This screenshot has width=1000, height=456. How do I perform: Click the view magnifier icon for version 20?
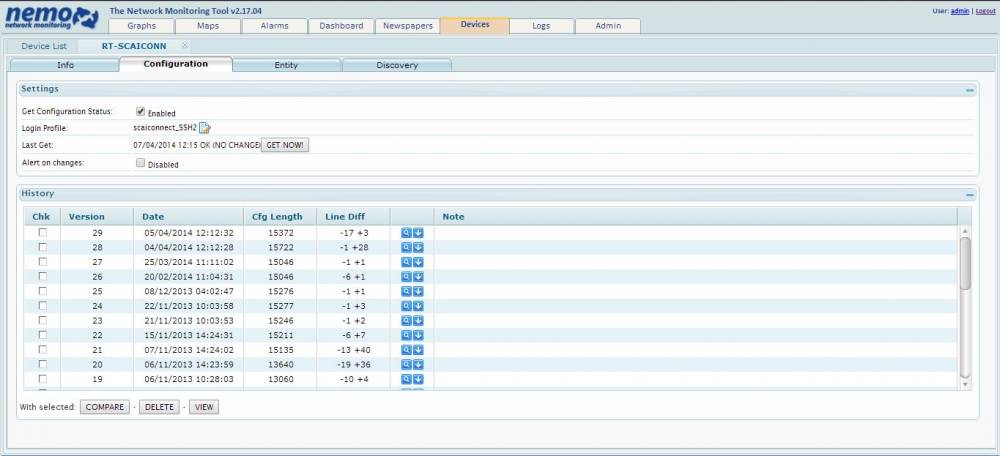coord(406,365)
